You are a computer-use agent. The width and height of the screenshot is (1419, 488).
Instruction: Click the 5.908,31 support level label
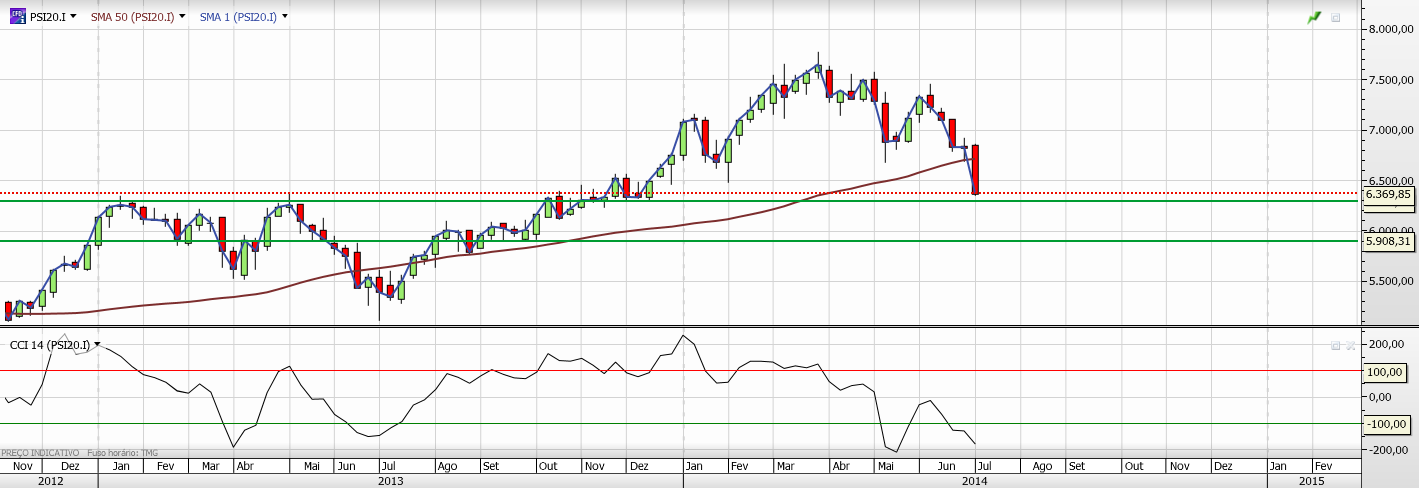1389,241
